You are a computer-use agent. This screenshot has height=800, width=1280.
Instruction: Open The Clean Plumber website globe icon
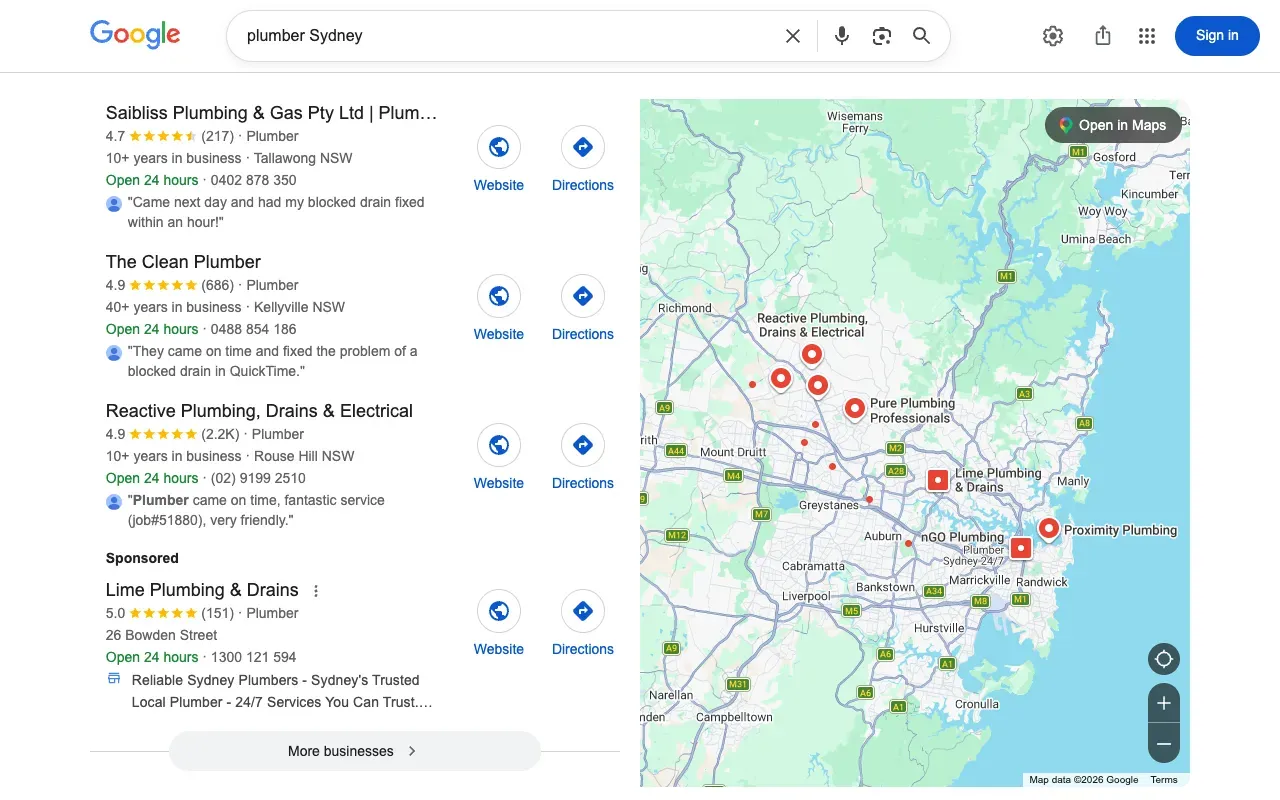[499, 297]
